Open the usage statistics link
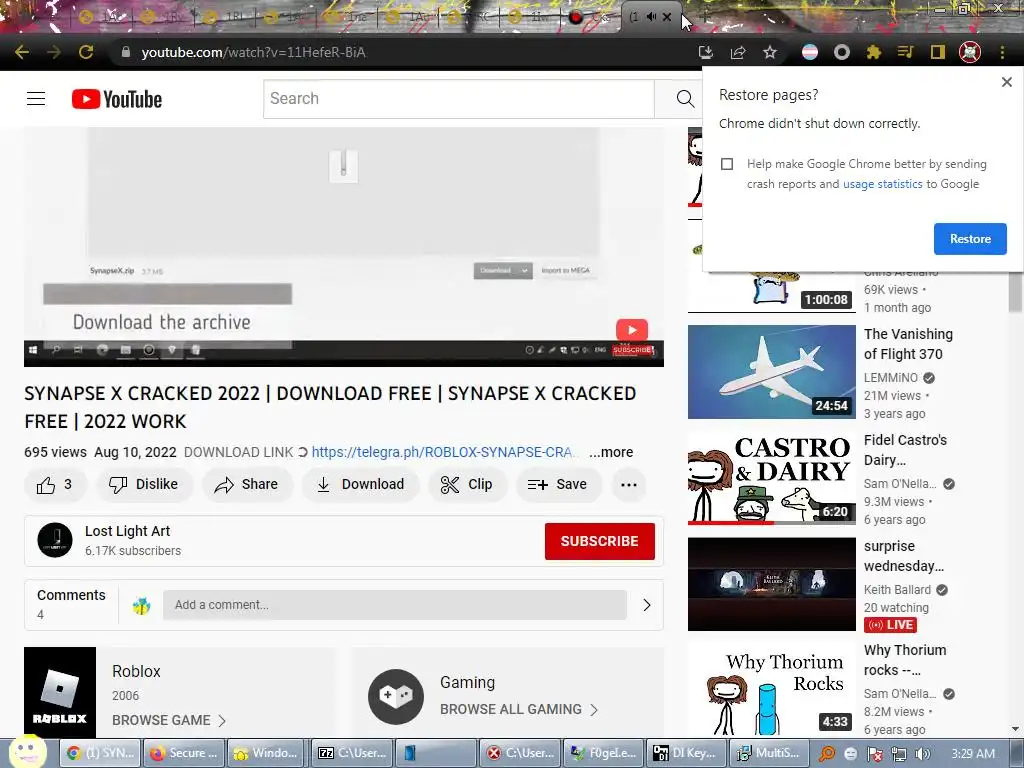Image resolution: width=1024 pixels, height=768 pixels. tap(882, 184)
